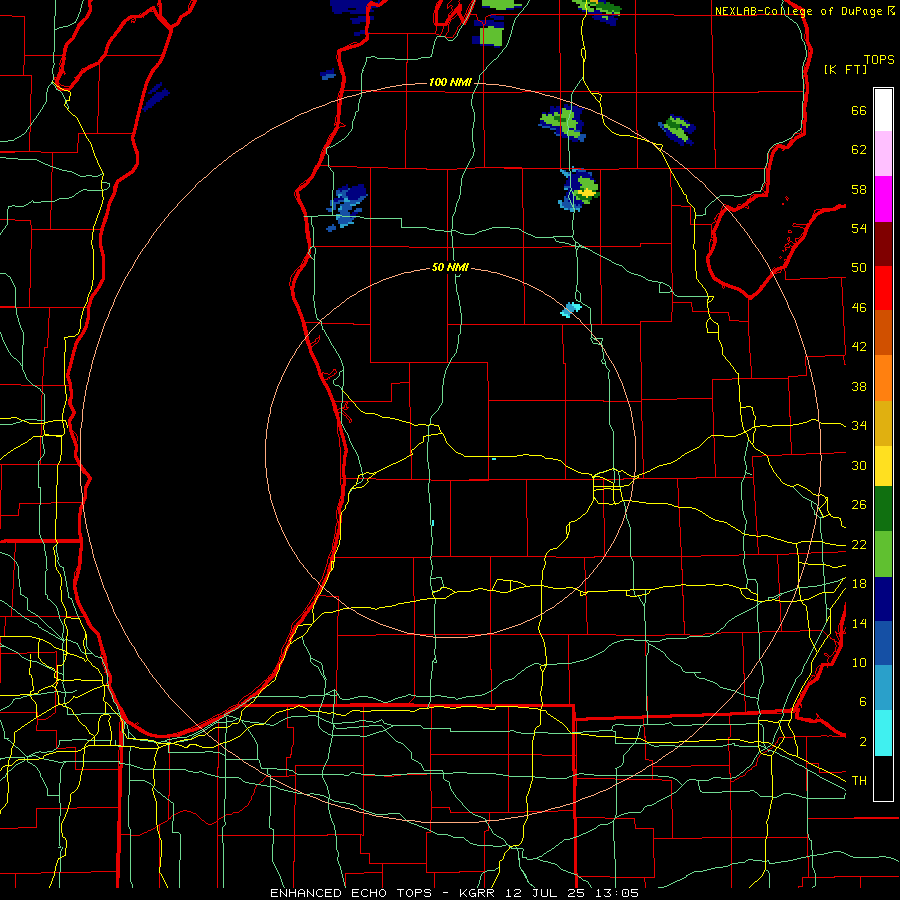Image resolution: width=900 pixels, height=900 pixels.
Task: Click the 38 legend value
Action: pyautogui.click(x=859, y=386)
